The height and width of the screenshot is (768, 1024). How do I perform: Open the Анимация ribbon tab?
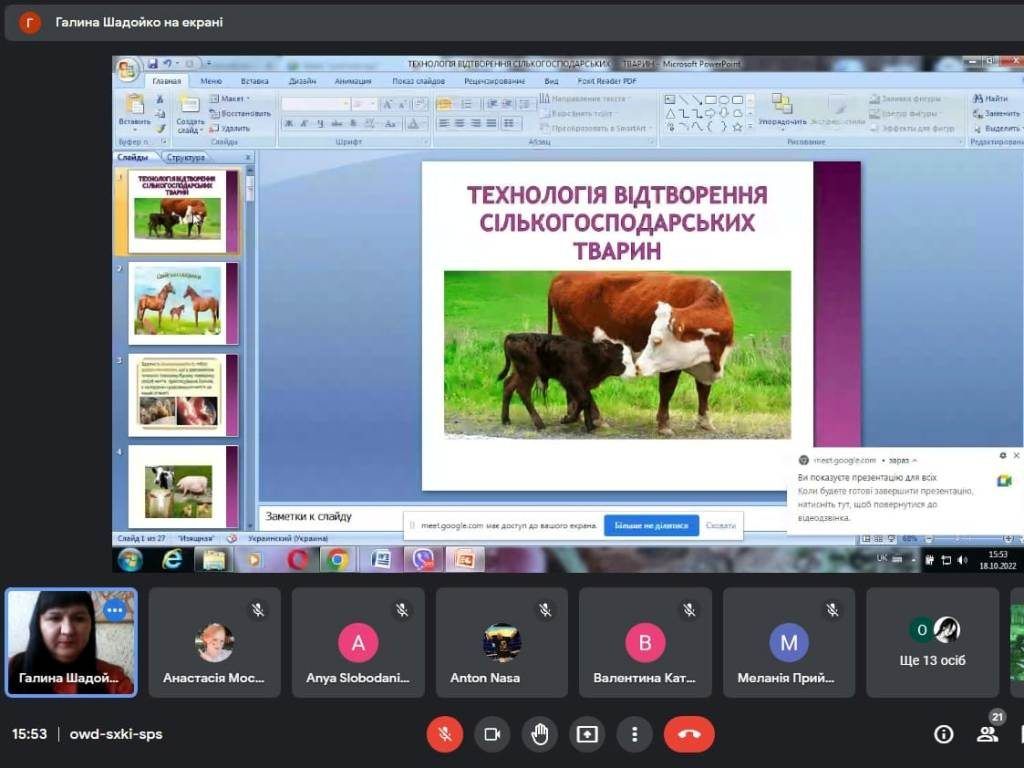tap(353, 81)
